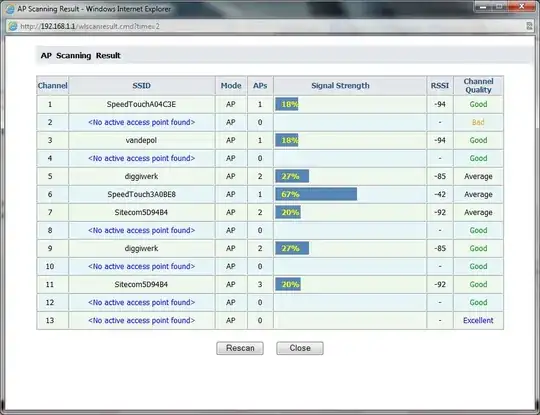The width and height of the screenshot is (540, 415).
Task: Click the -42 RSSI value
Action: [x=440, y=194]
